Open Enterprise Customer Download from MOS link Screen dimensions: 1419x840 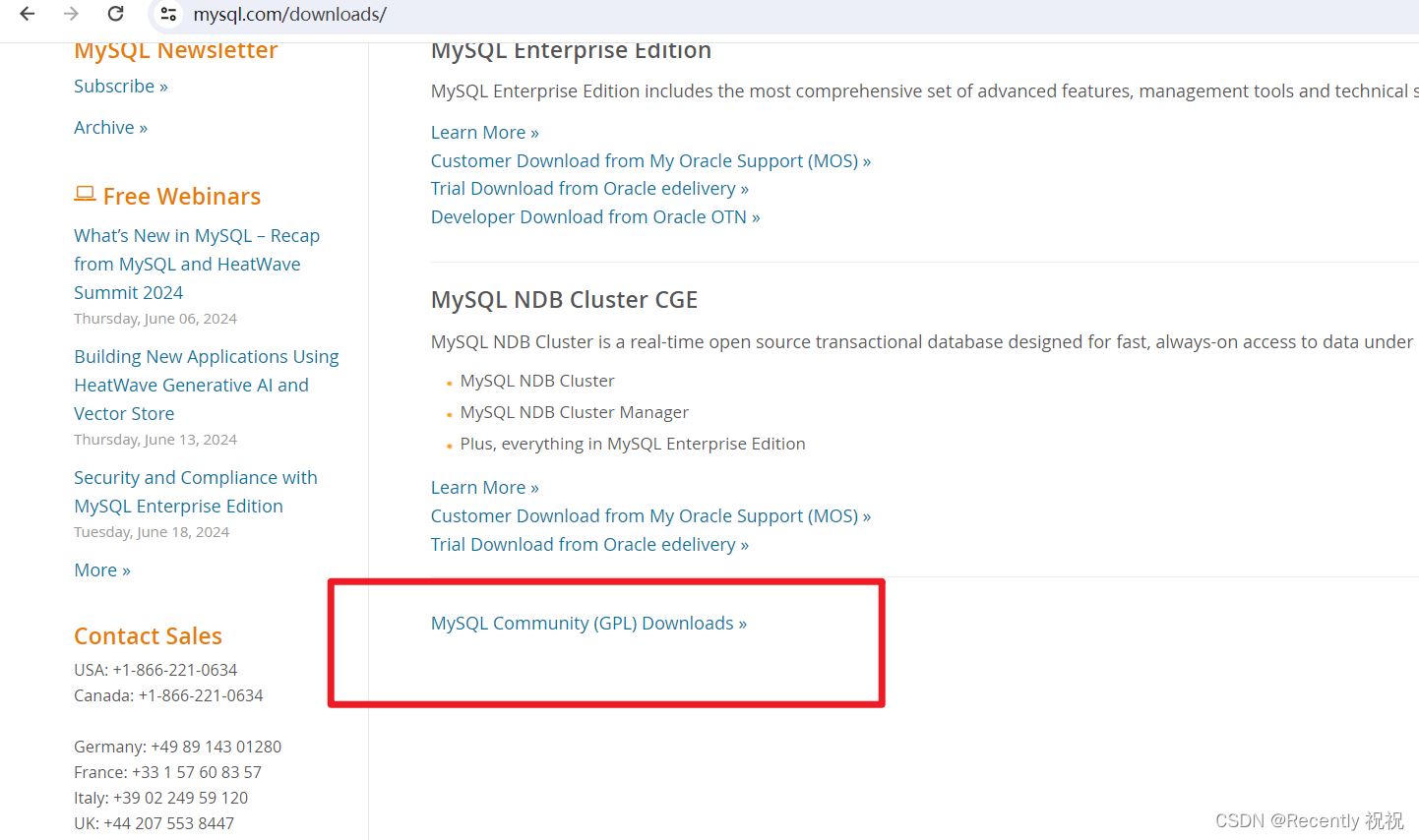pyautogui.click(x=650, y=160)
